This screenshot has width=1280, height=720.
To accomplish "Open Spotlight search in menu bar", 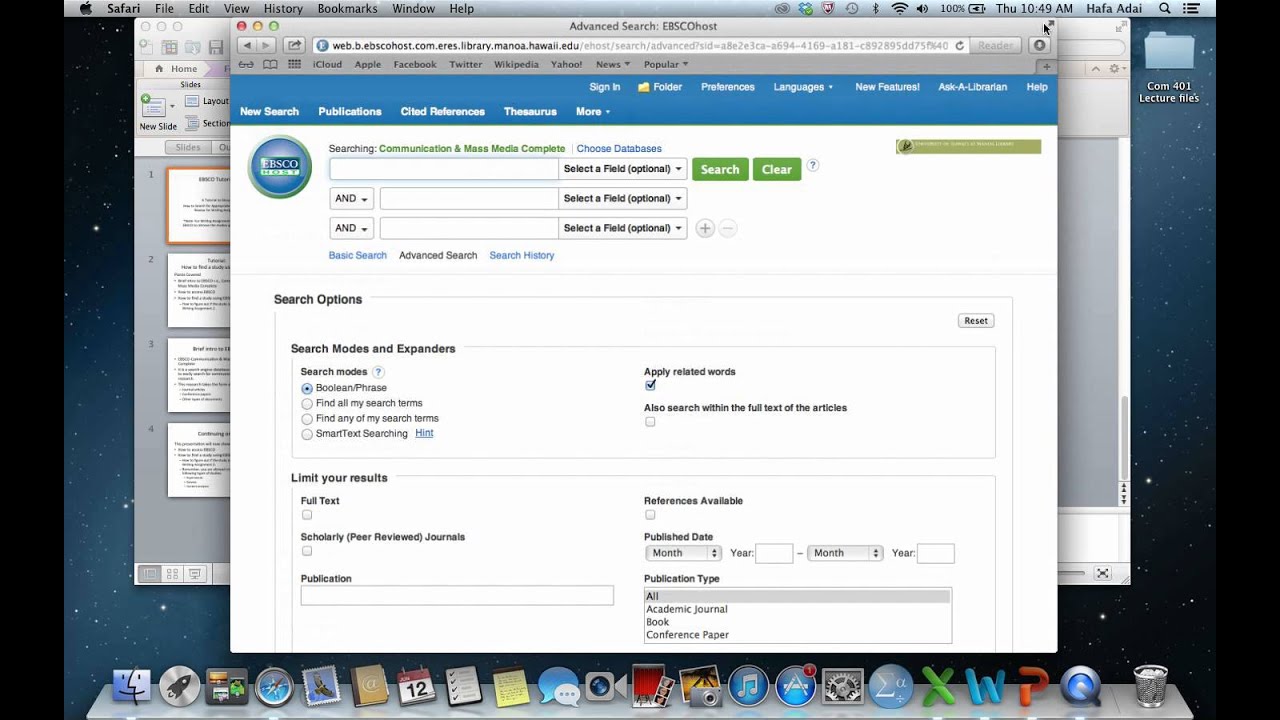I will pos(1165,8).
